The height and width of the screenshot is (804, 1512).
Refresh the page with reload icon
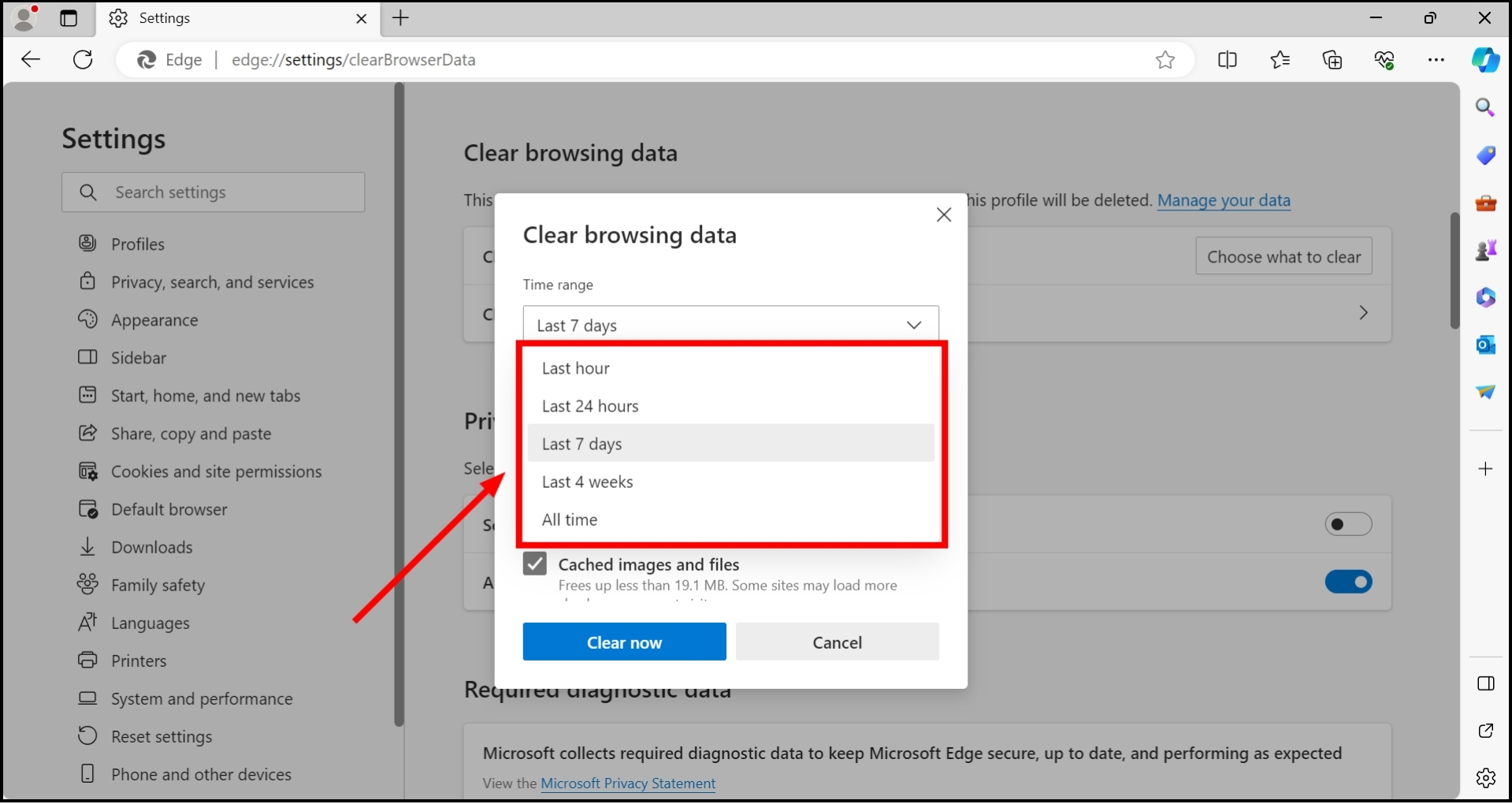click(x=83, y=60)
